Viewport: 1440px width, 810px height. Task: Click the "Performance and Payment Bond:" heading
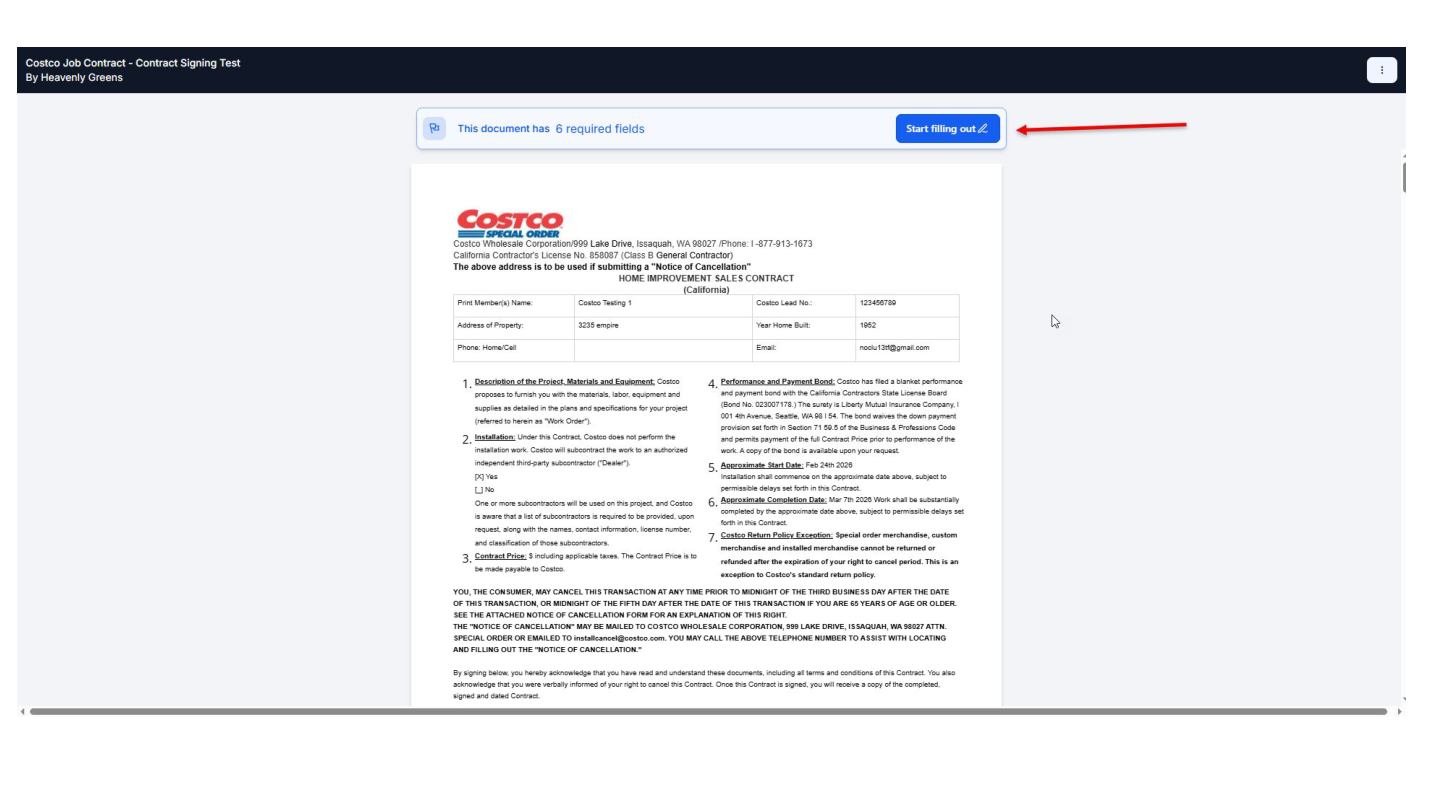pyautogui.click(x=778, y=382)
